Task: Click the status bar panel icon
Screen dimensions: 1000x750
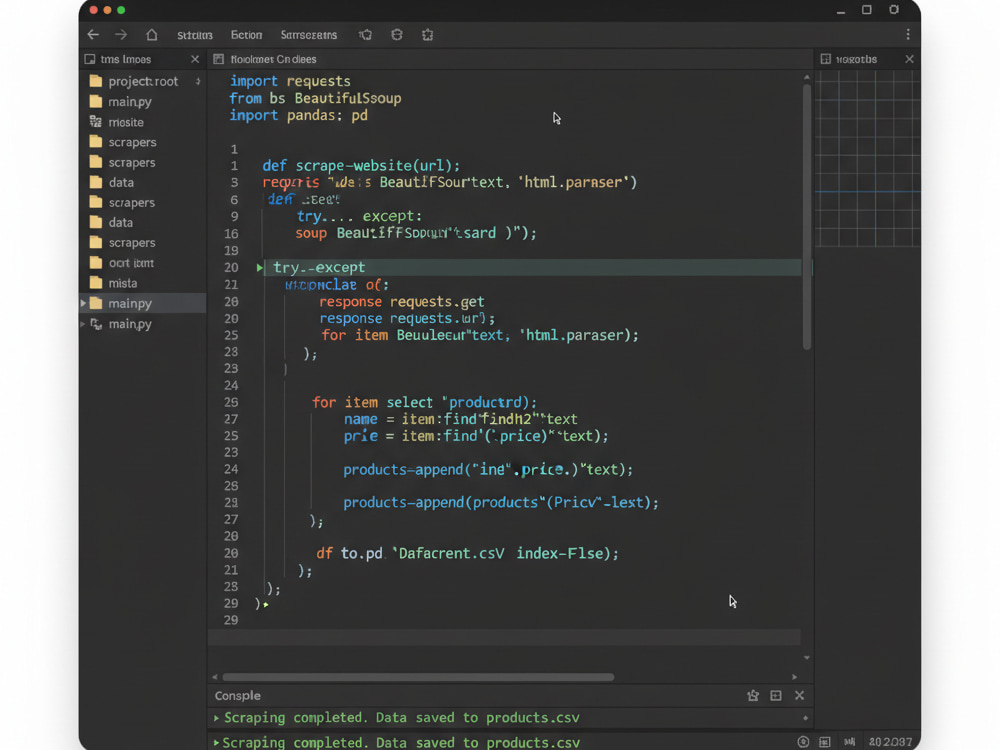Action: [x=825, y=742]
